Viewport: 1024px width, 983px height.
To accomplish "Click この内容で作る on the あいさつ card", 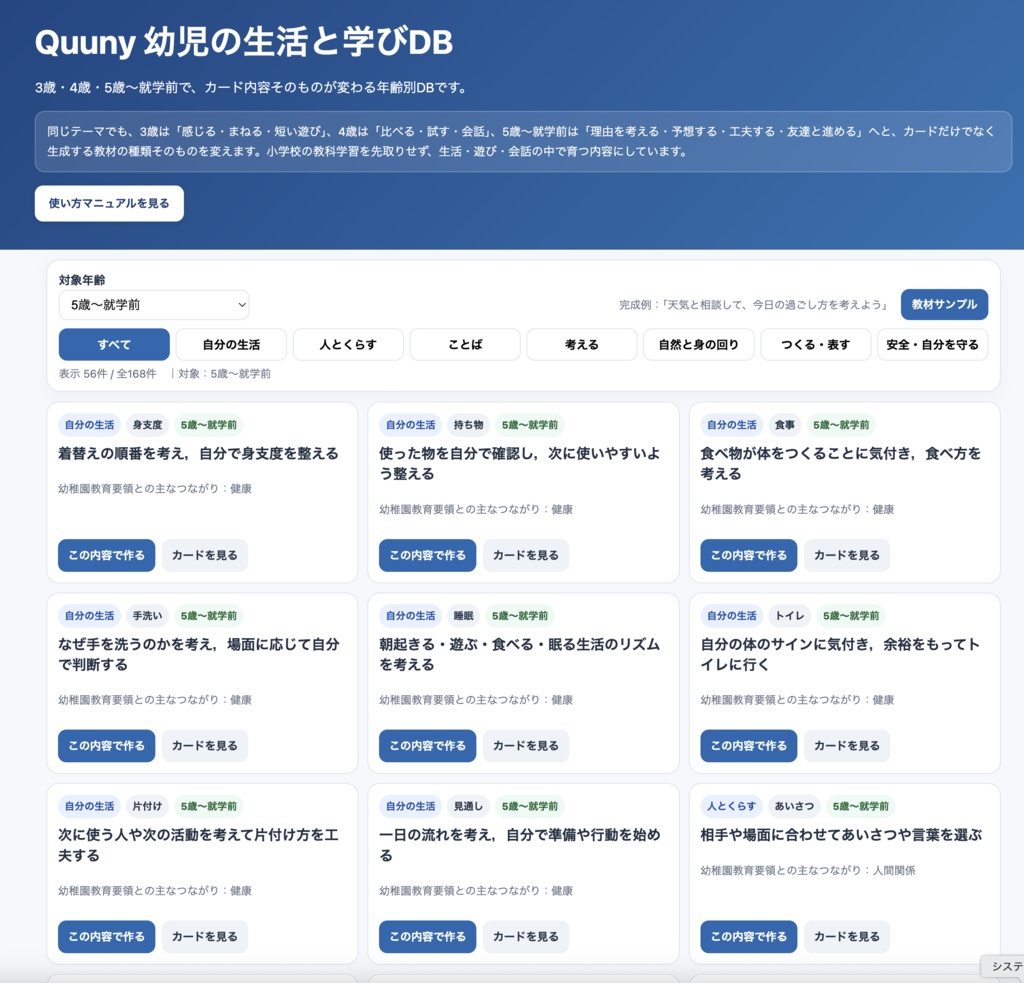I will pos(749,937).
